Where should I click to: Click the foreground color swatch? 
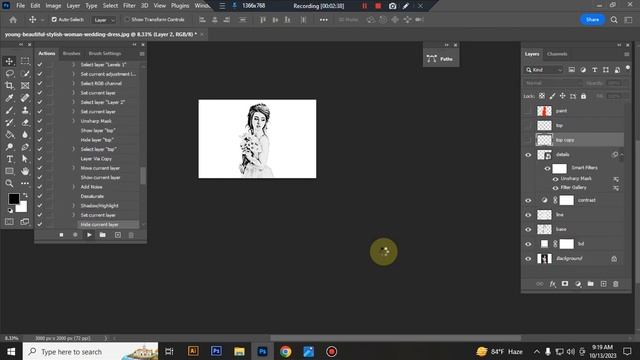click(x=13, y=199)
